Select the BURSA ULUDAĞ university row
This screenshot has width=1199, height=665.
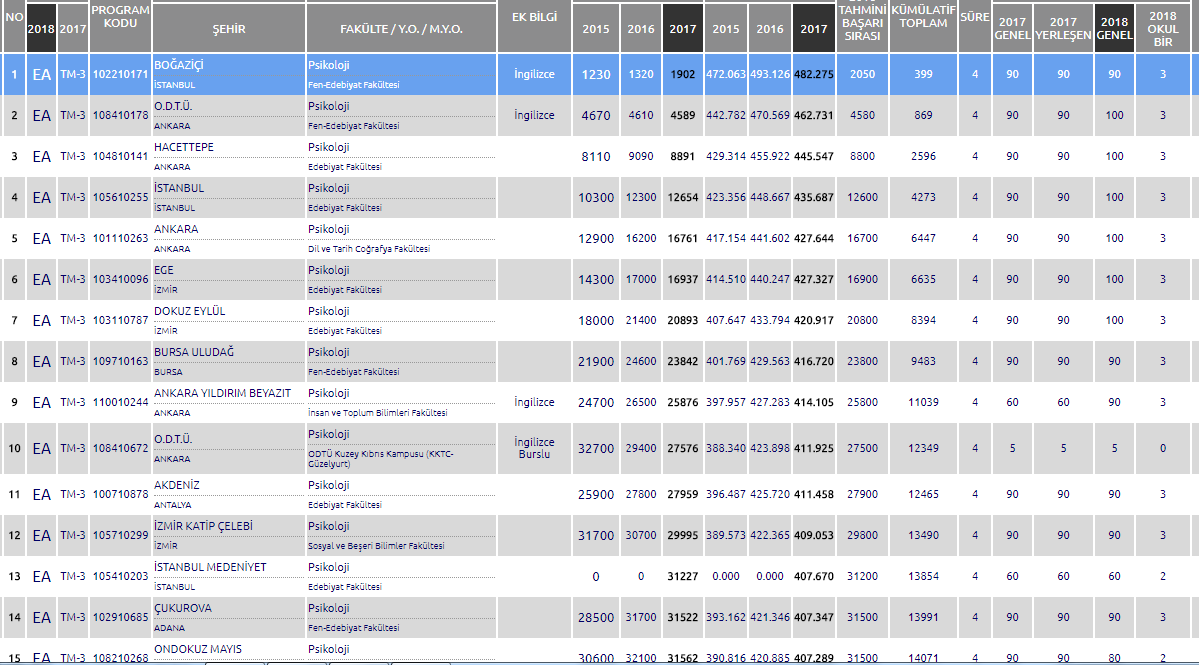[193, 352]
